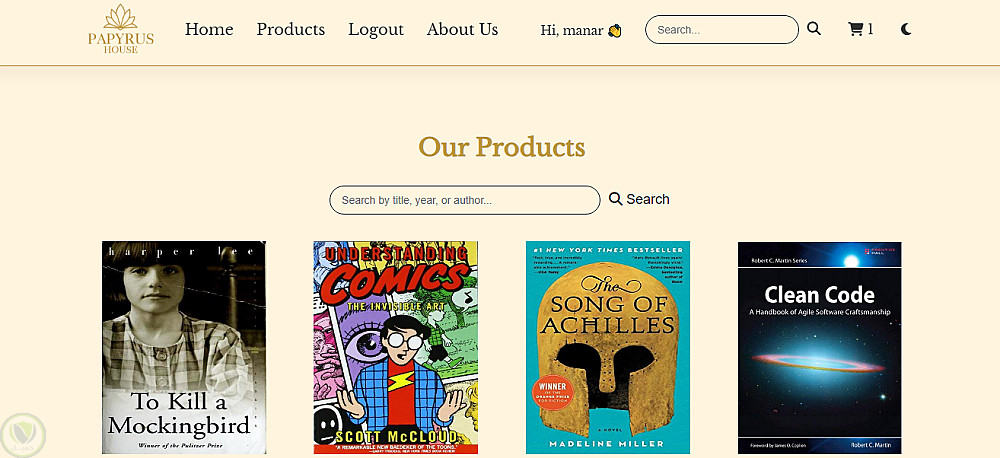View The Song of Achilles cover
Viewport: 1000px width, 458px height.
[x=608, y=347]
